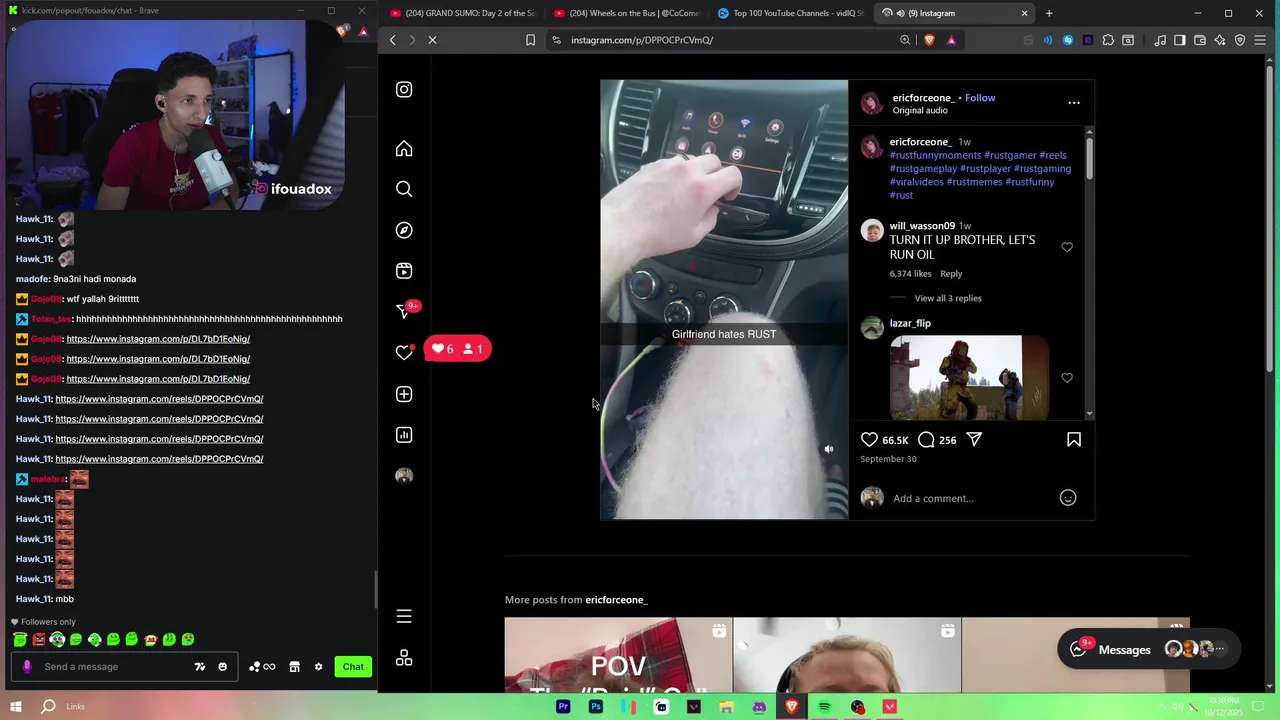Open a new browser tab
This screenshot has width=1280, height=720.
tap(1049, 13)
